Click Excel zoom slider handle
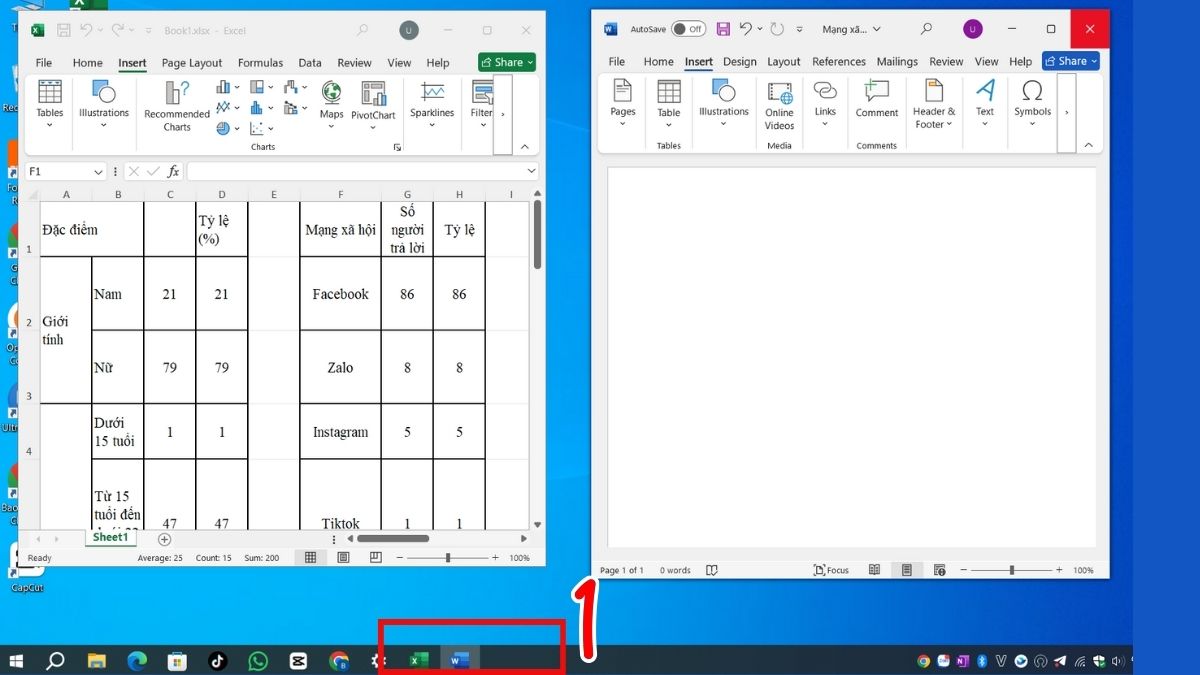The image size is (1200, 675). point(447,557)
